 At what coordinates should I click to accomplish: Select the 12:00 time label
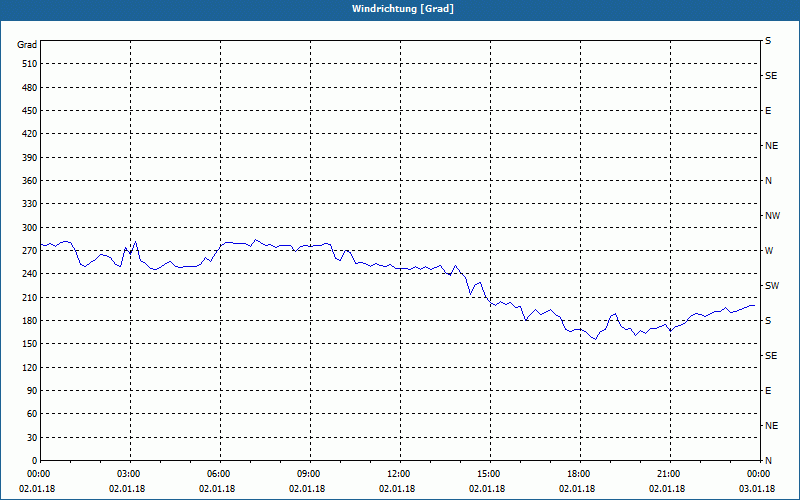click(399, 474)
